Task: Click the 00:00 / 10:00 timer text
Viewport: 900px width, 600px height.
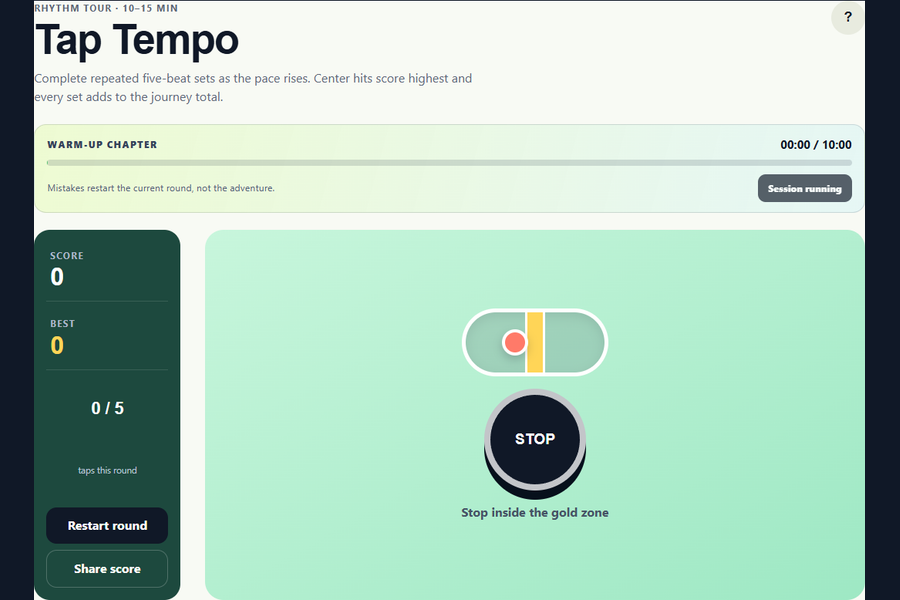Action: (816, 145)
